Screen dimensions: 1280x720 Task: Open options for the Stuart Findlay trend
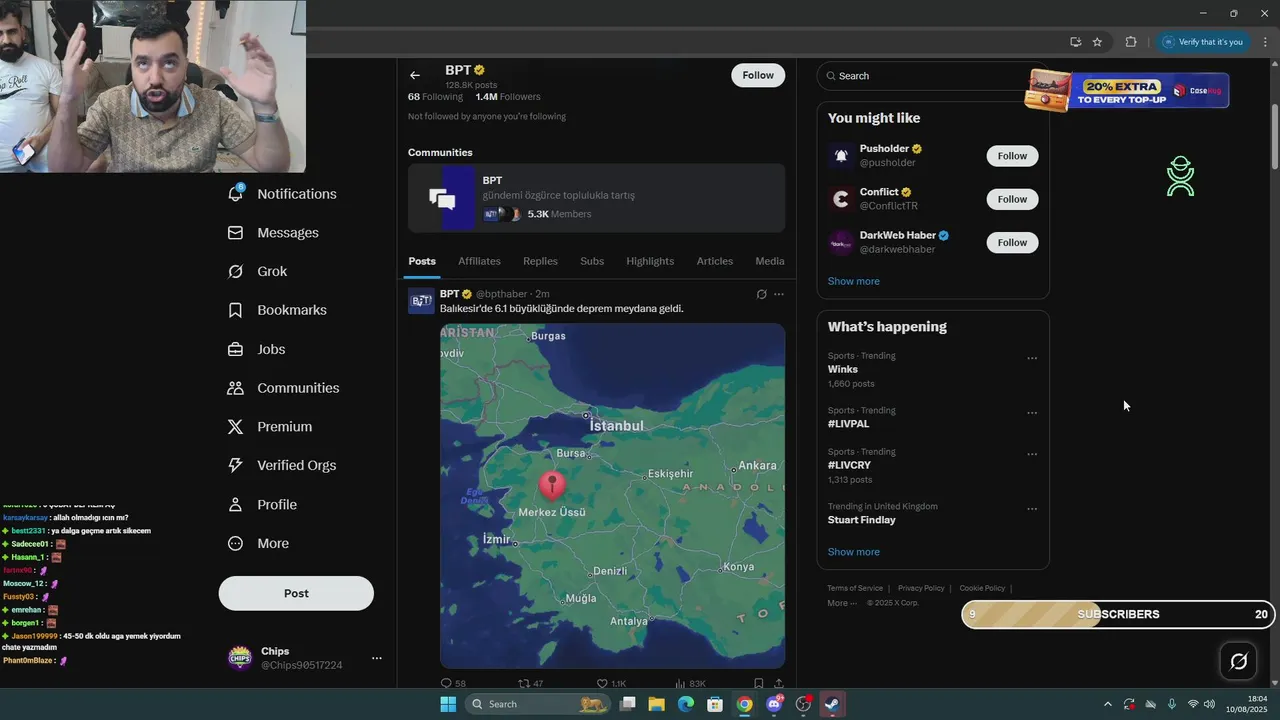[1032, 509]
